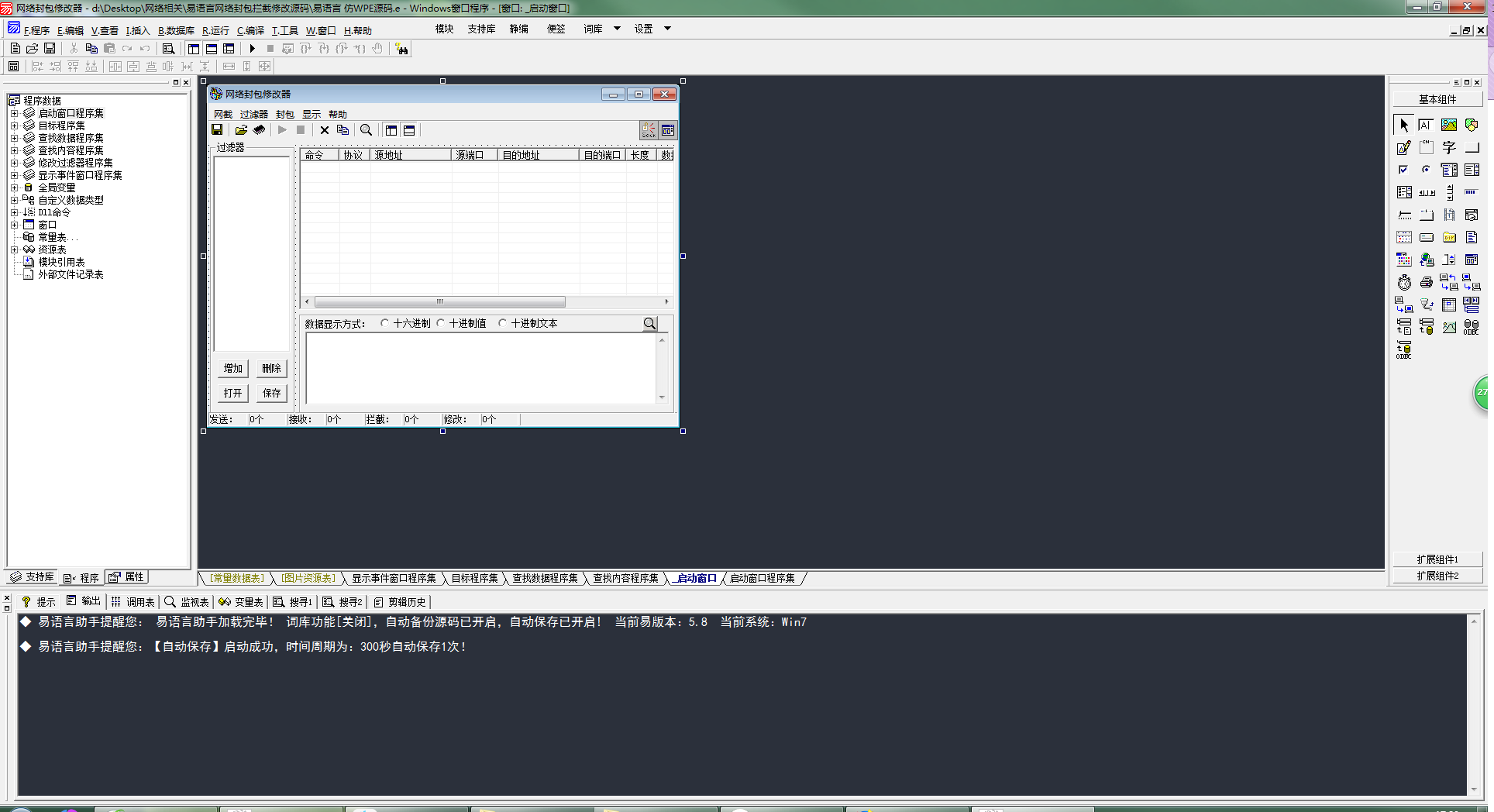Select the edit box (A|) component
Image resolution: width=1494 pixels, height=812 pixels.
point(1426,125)
